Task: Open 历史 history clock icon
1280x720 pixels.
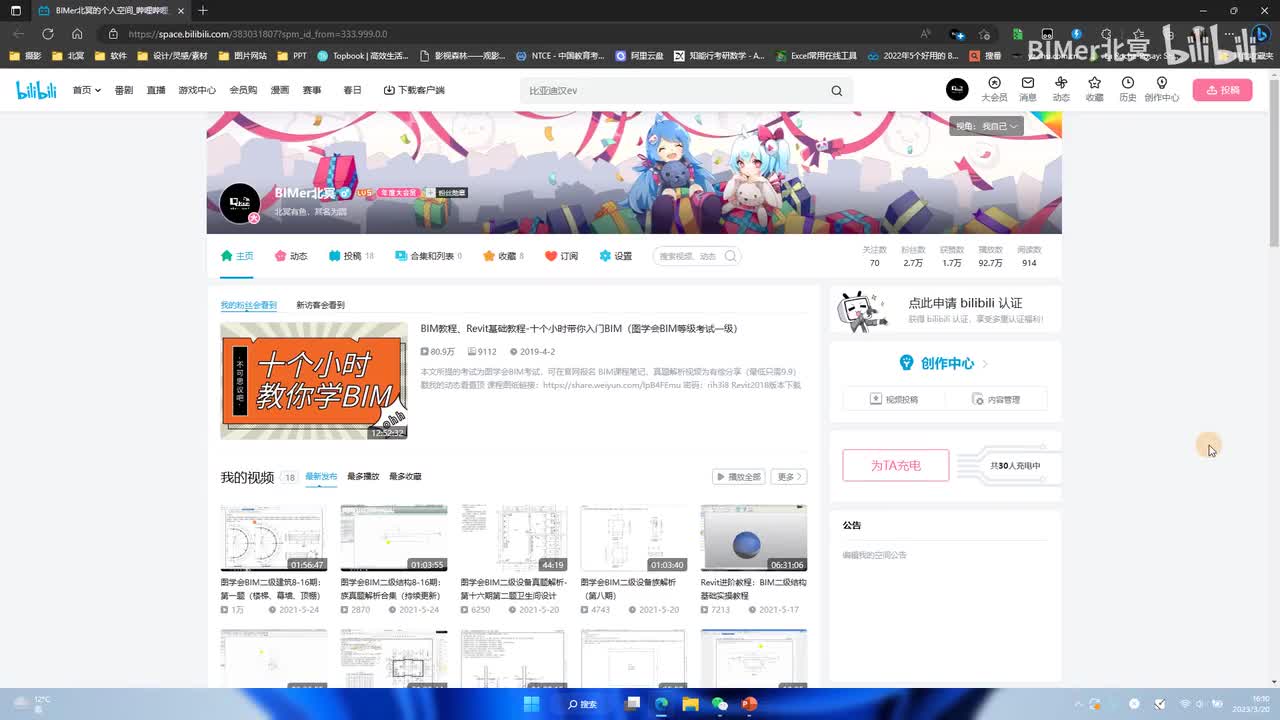Action: [1128, 89]
